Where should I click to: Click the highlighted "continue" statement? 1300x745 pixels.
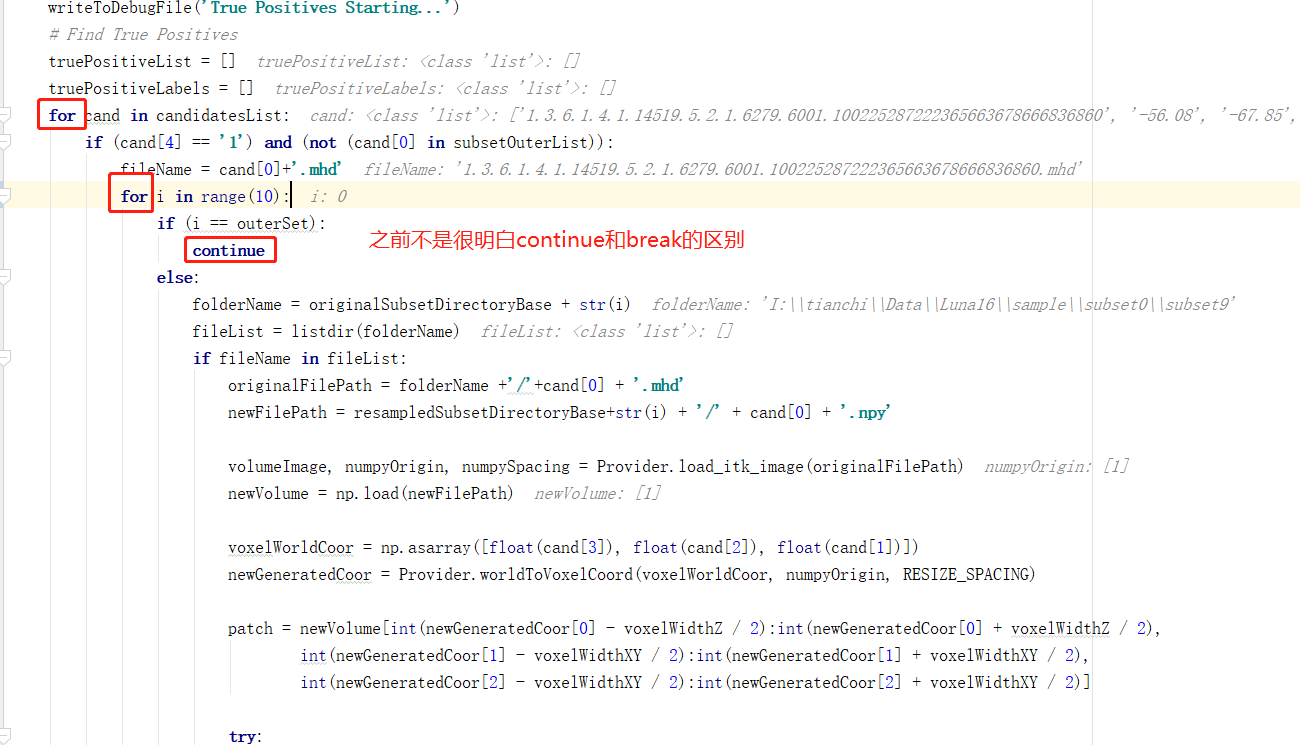pyautogui.click(x=230, y=249)
